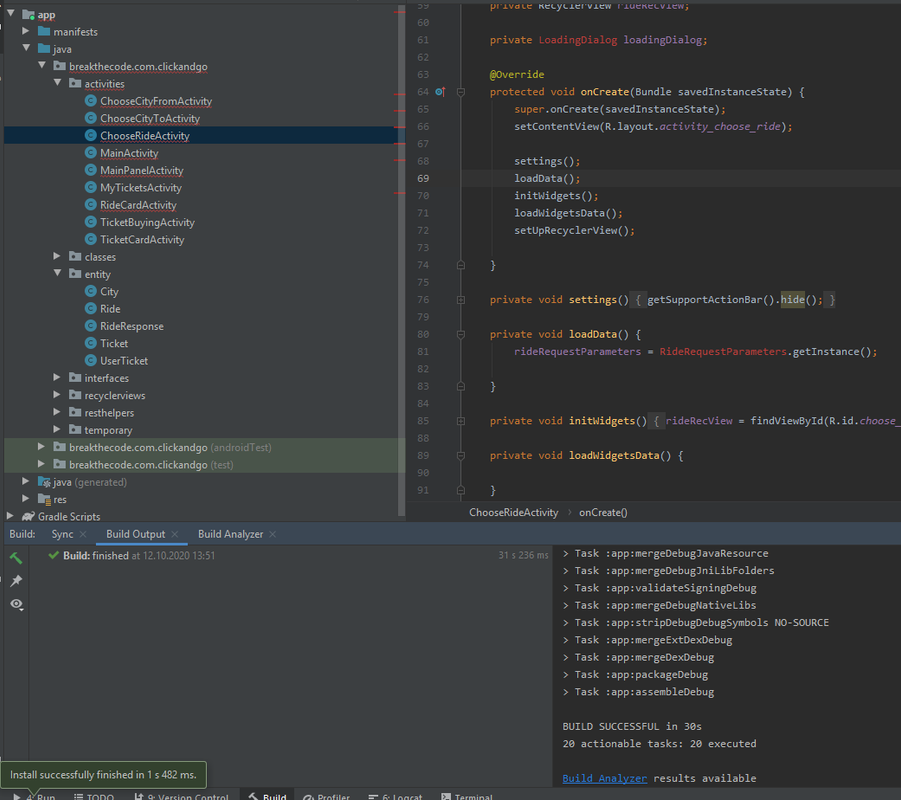Click the project tree vertical scrollbar
This screenshot has width=901, height=800.
click(x=401, y=259)
